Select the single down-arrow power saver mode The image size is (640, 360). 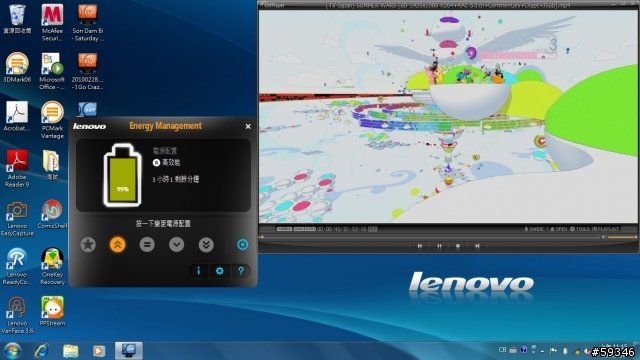176,244
